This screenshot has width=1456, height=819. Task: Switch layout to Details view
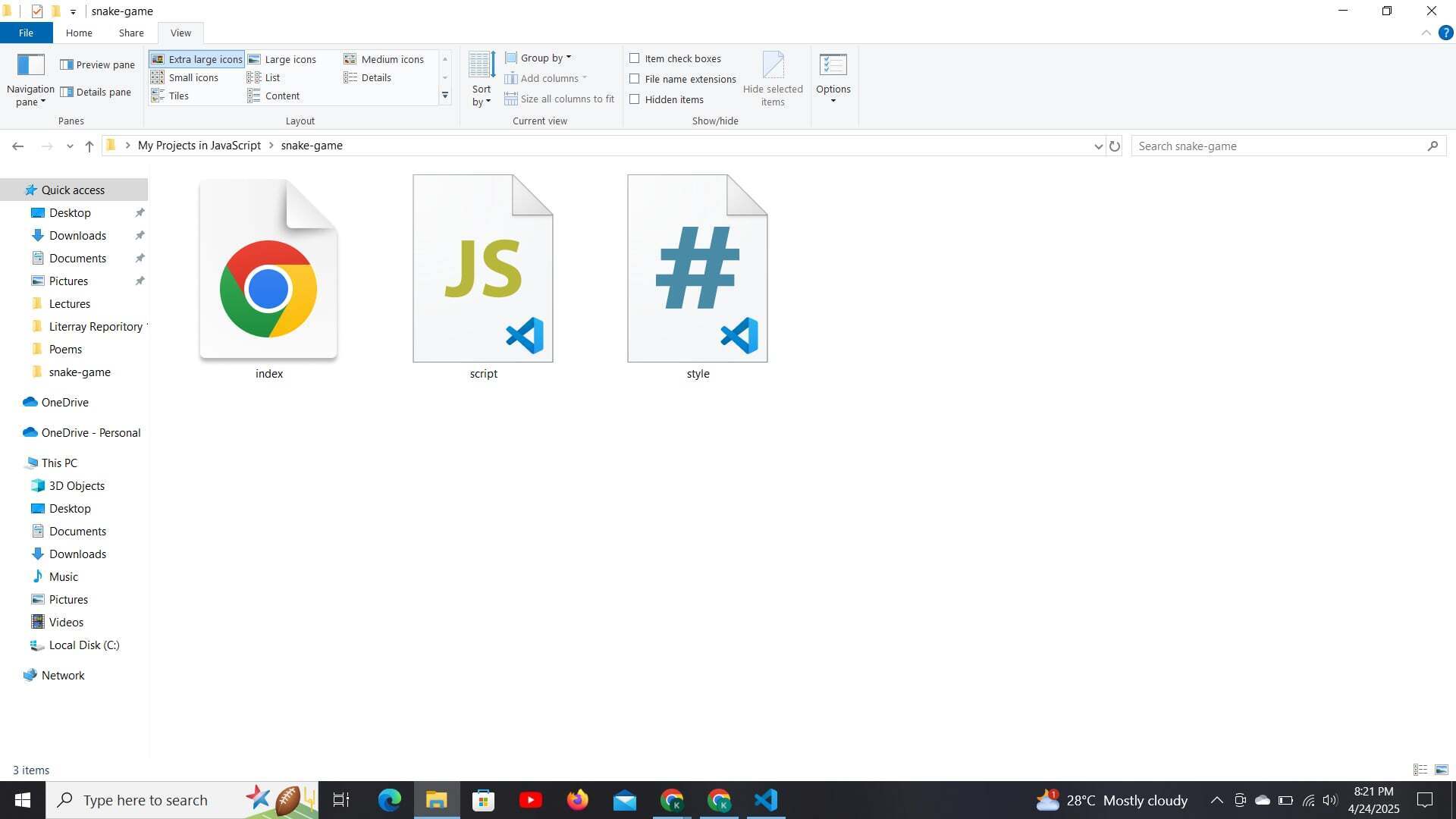tap(368, 77)
